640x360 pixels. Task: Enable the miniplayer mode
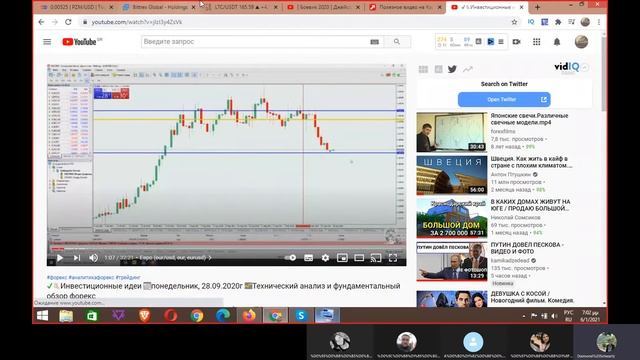342,258
